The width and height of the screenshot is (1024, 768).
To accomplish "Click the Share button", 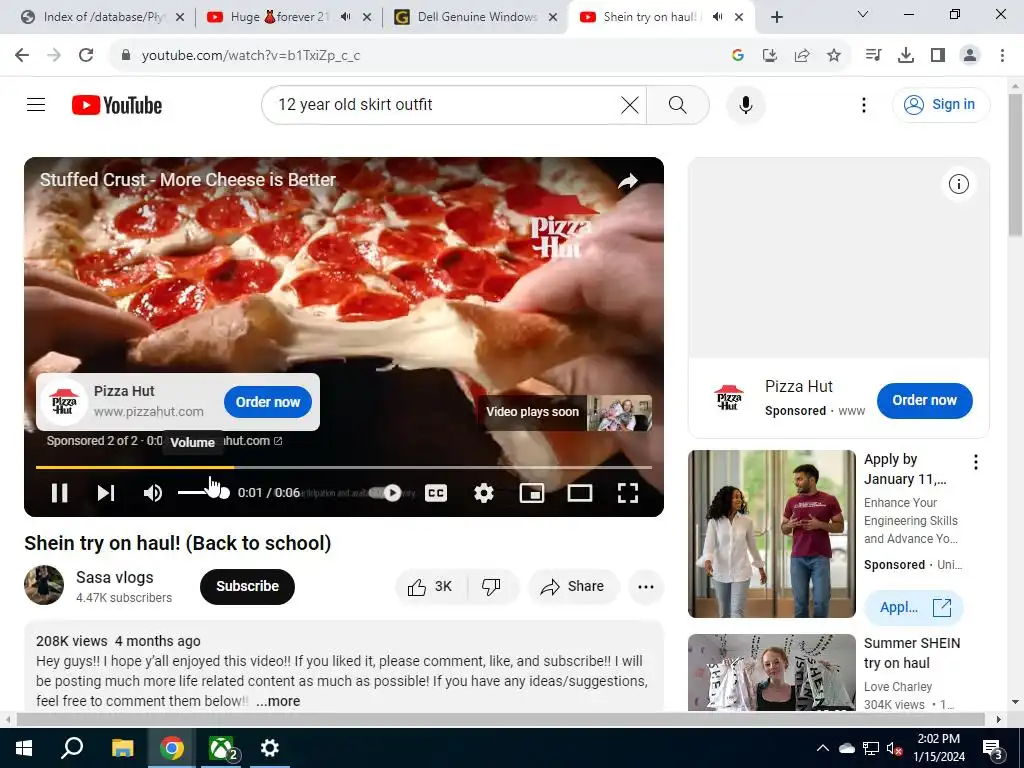I will [573, 586].
